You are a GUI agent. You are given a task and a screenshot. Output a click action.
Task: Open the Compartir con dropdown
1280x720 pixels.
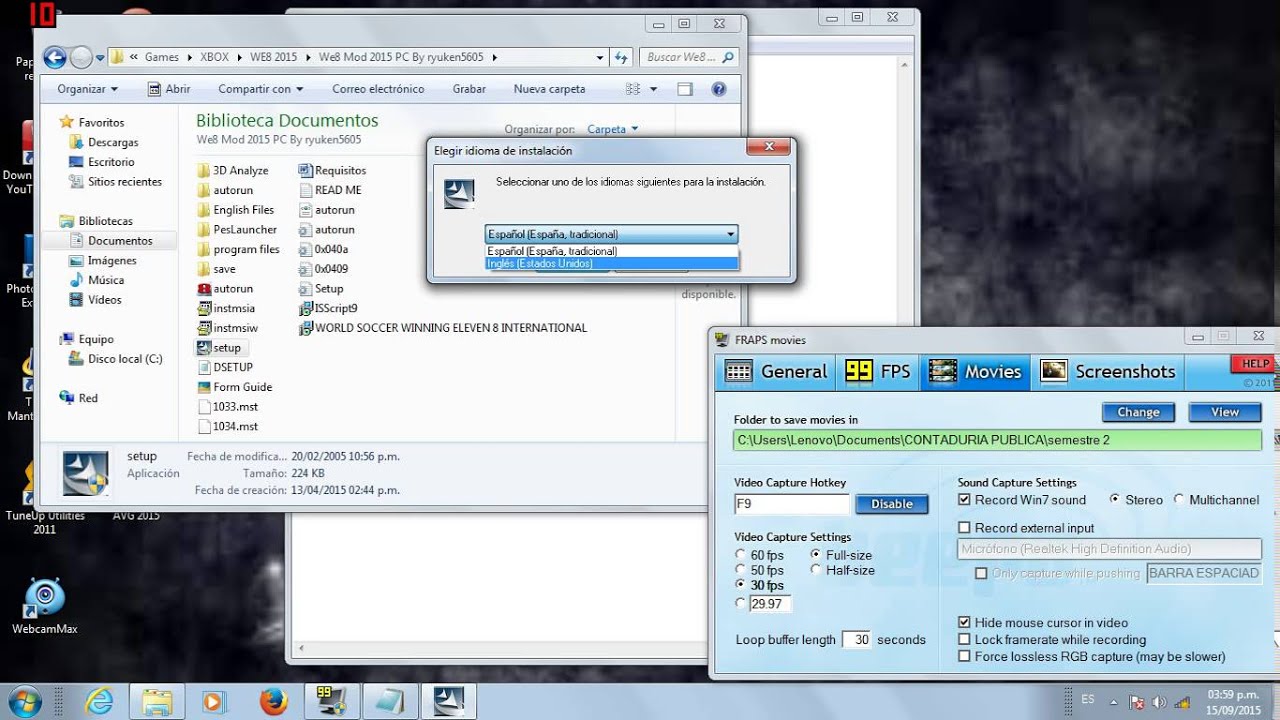click(x=261, y=89)
